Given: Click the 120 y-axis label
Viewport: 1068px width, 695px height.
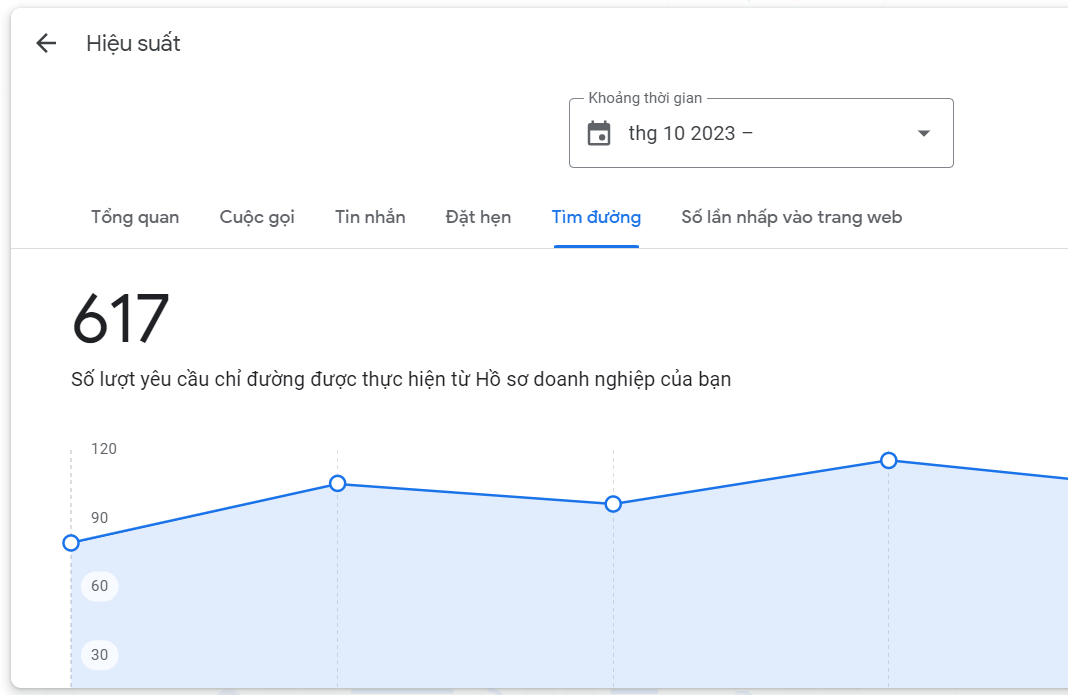Looking at the screenshot, I should click(103, 449).
